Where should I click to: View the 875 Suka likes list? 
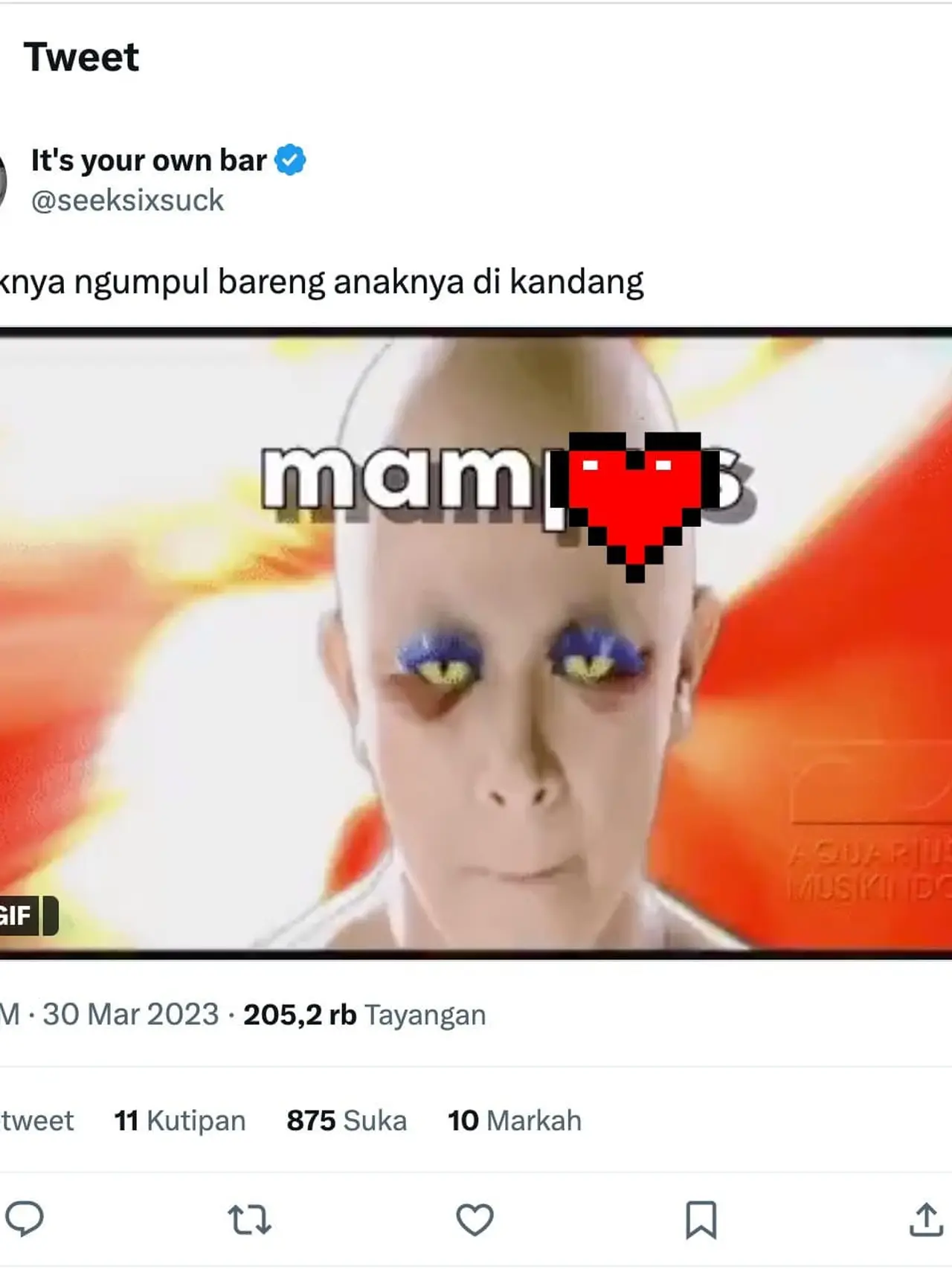347,1120
